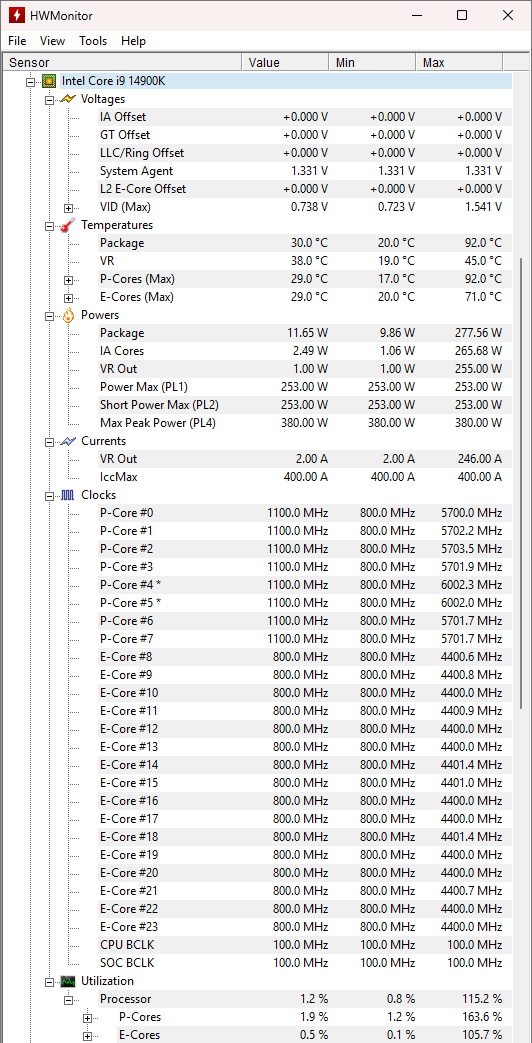Open the File menu

17,41
